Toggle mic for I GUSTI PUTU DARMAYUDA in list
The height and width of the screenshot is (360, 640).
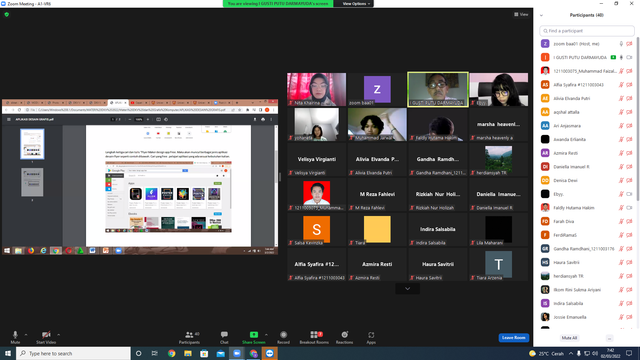coord(621,58)
